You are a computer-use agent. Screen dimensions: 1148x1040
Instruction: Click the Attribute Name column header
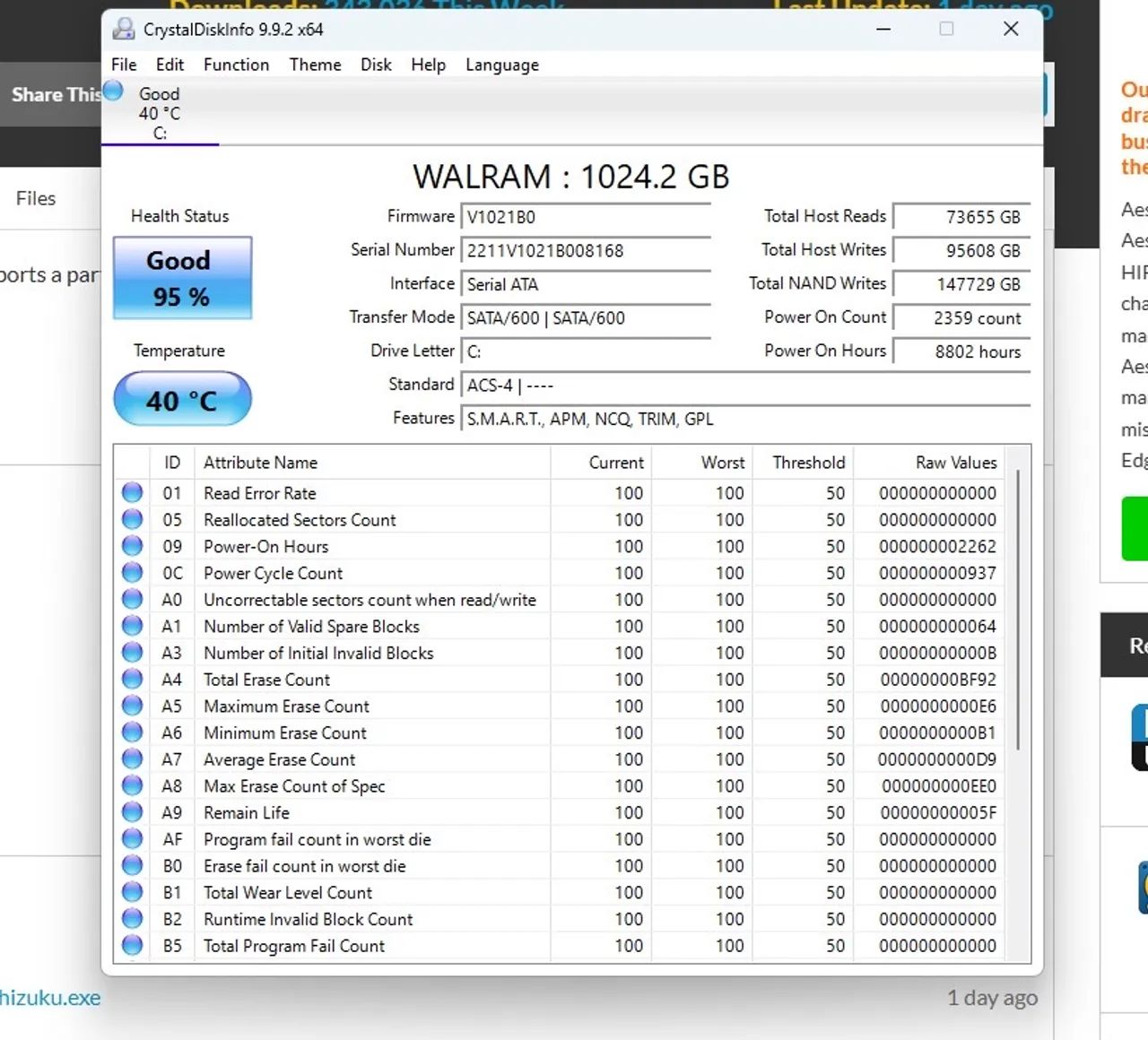click(x=372, y=463)
